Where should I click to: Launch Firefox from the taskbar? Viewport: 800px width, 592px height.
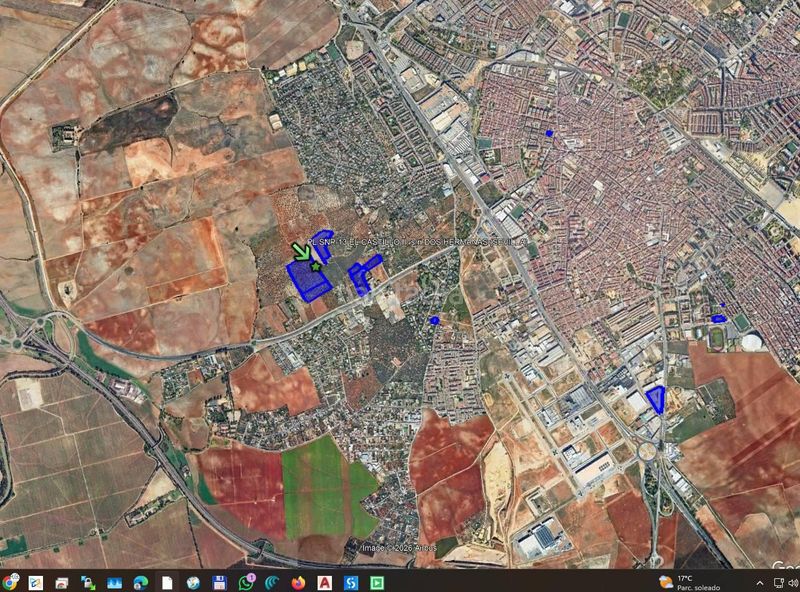pos(298,582)
